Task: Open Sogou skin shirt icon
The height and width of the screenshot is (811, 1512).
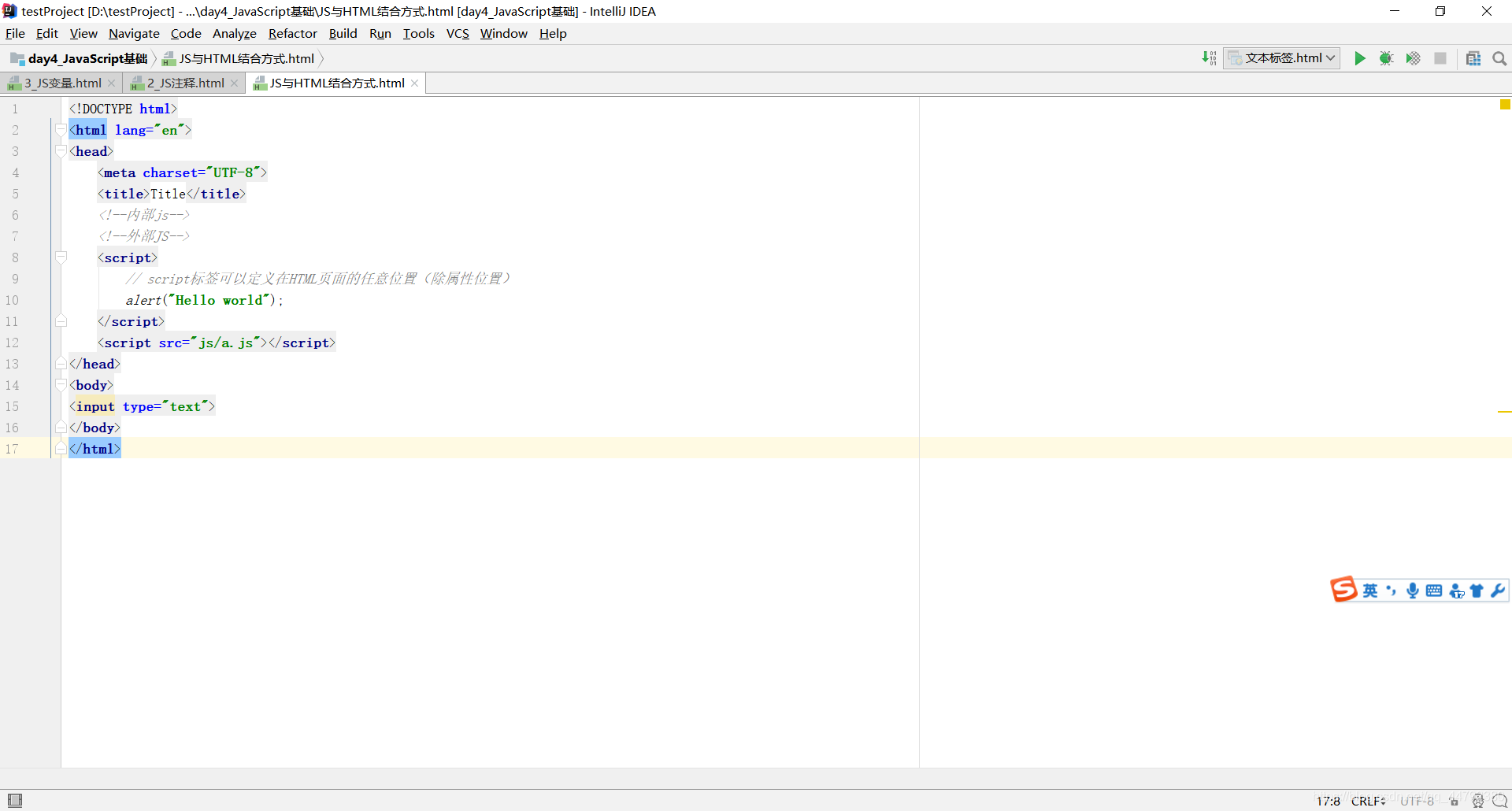Action: (x=1477, y=591)
